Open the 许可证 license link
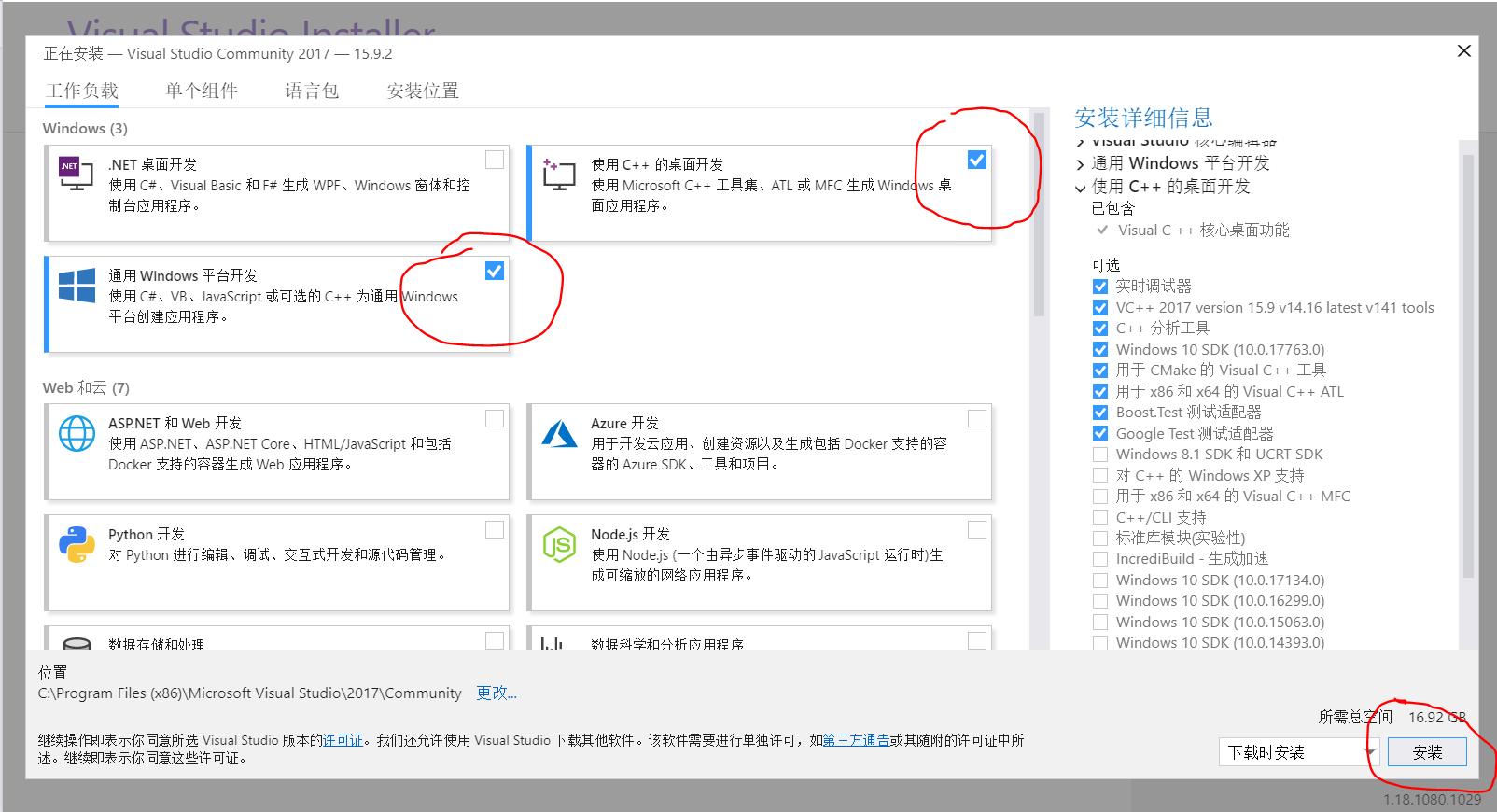Image resolution: width=1497 pixels, height=812 pixels. [343, 740]
